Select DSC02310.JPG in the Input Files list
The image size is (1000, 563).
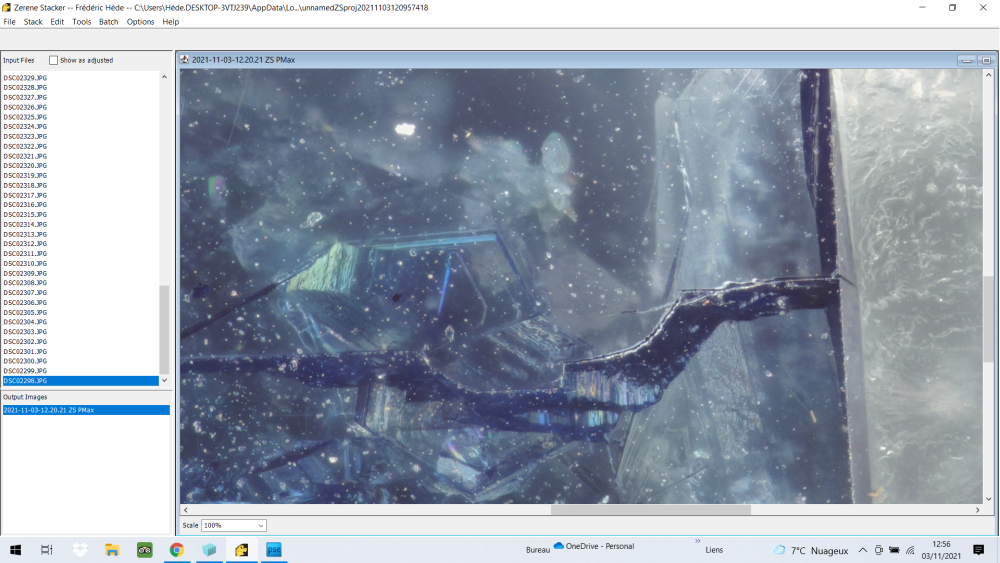[x=25, y=263]
